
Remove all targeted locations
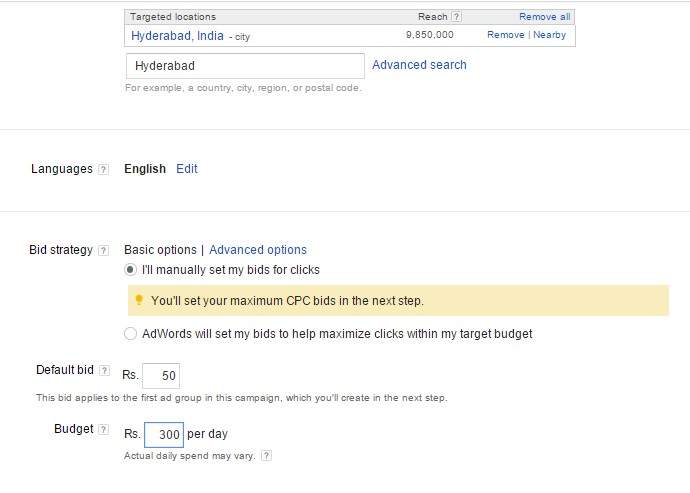click(x=544, y=17)
